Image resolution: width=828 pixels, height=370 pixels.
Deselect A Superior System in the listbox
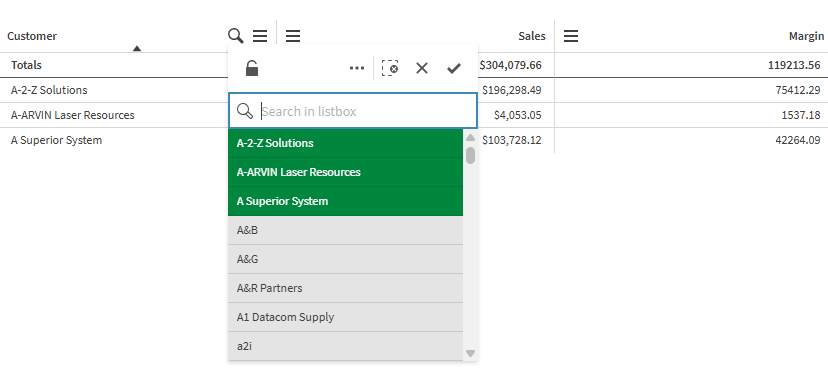pos(345,201)
